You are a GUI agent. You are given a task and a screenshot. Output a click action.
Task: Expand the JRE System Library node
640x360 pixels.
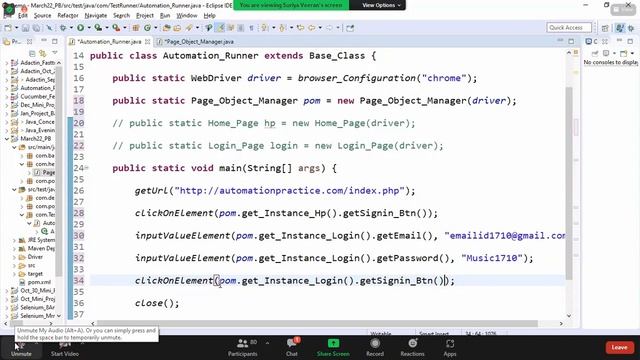click(14, 240)
